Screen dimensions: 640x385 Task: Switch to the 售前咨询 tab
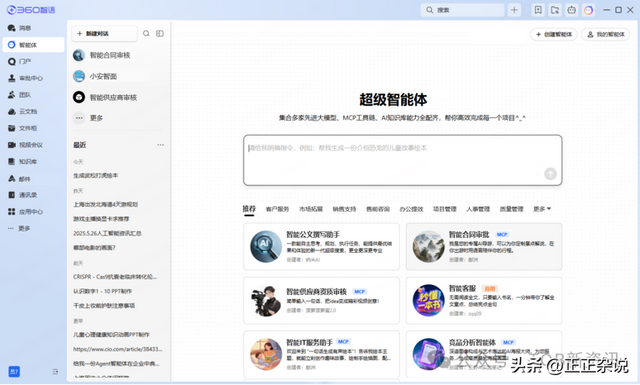[378, 209]
